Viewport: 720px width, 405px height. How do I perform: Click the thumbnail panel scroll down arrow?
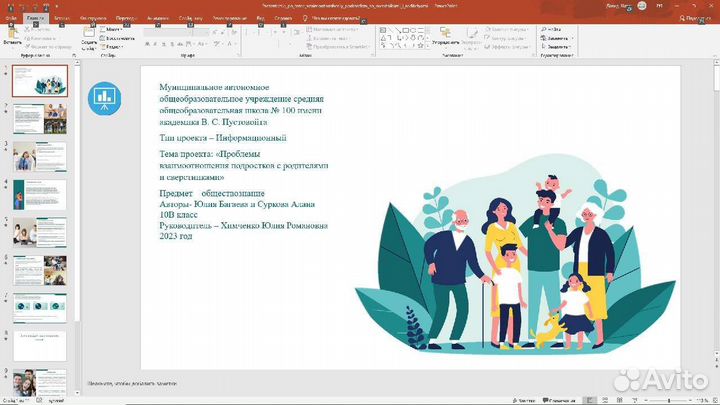pyautogui.click(x=77, y=393)
